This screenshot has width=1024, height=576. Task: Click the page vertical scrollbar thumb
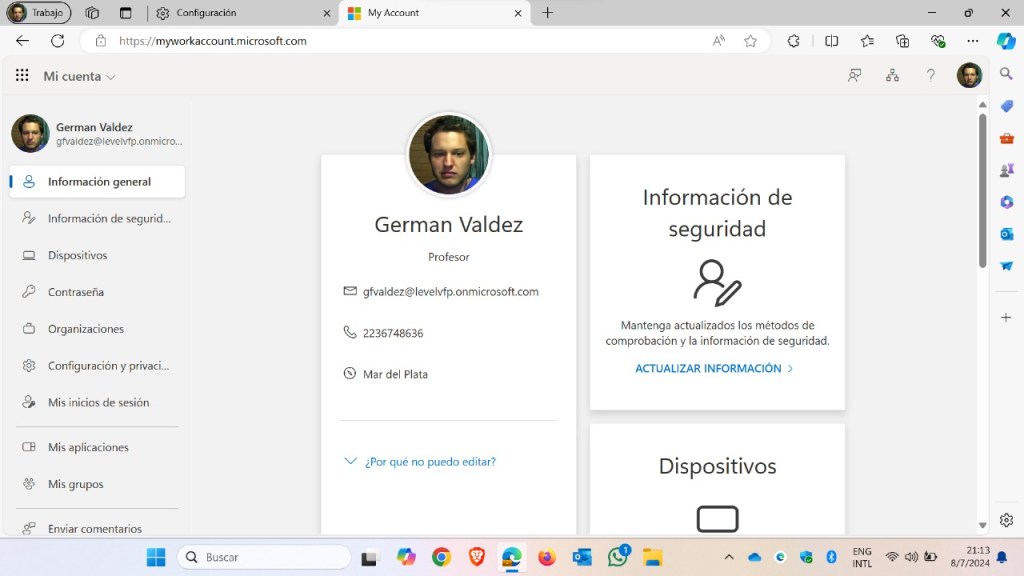tap(982, 190)
